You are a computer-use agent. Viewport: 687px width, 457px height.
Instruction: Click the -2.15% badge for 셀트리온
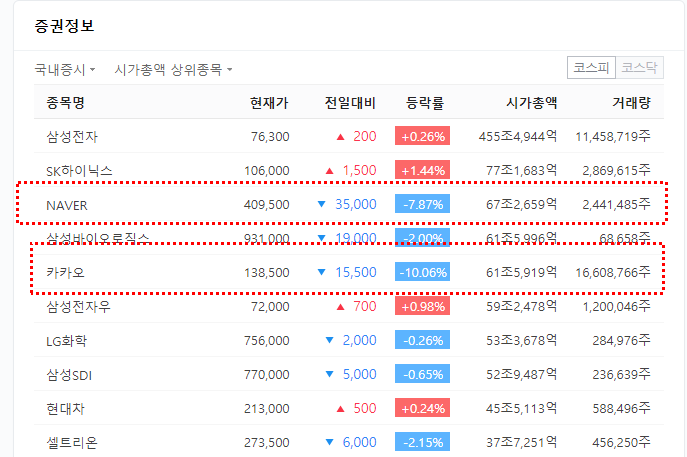pos(422,442)
